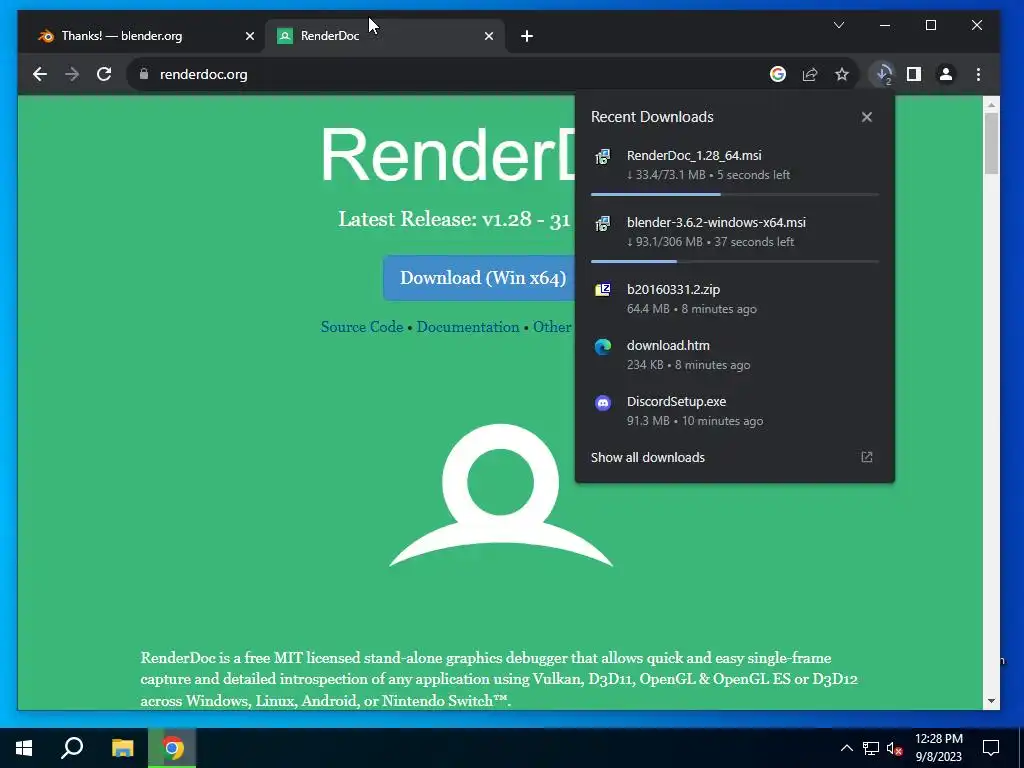Click the Blender favicon on first tab
The image size is (1024, 768).
click(46, 36)
